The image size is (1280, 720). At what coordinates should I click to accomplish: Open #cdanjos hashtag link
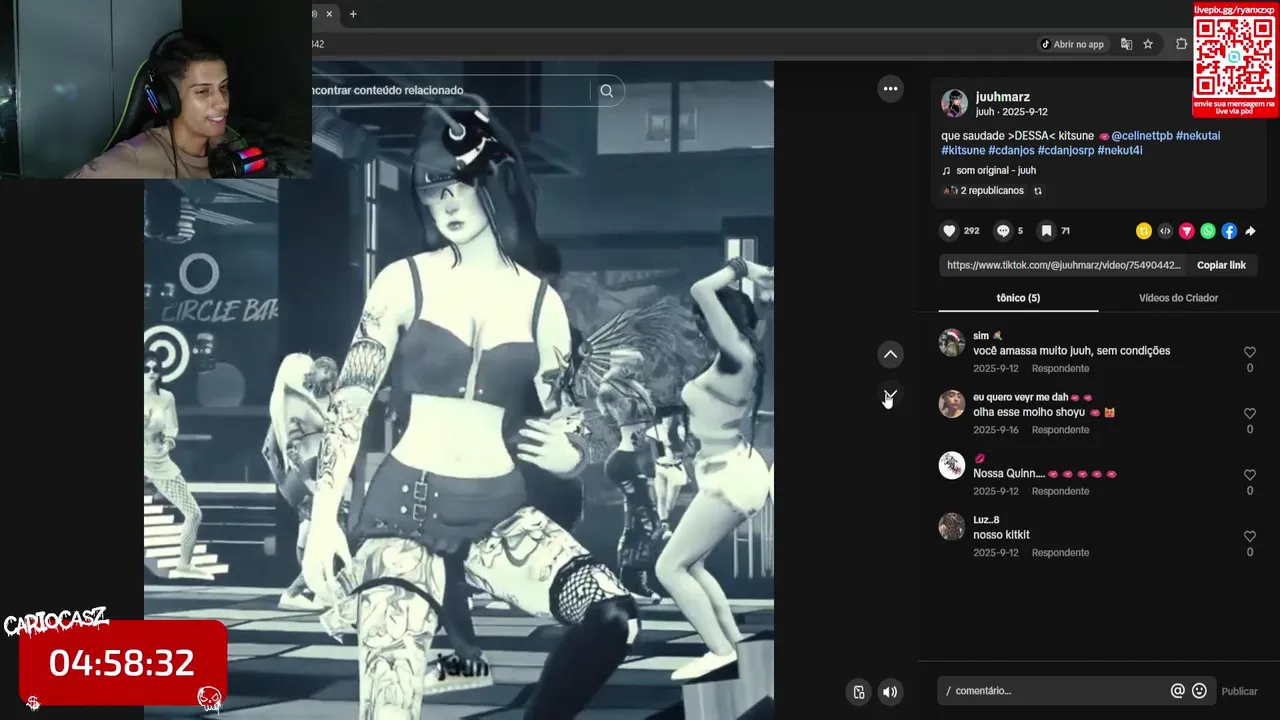(1011, 150)
